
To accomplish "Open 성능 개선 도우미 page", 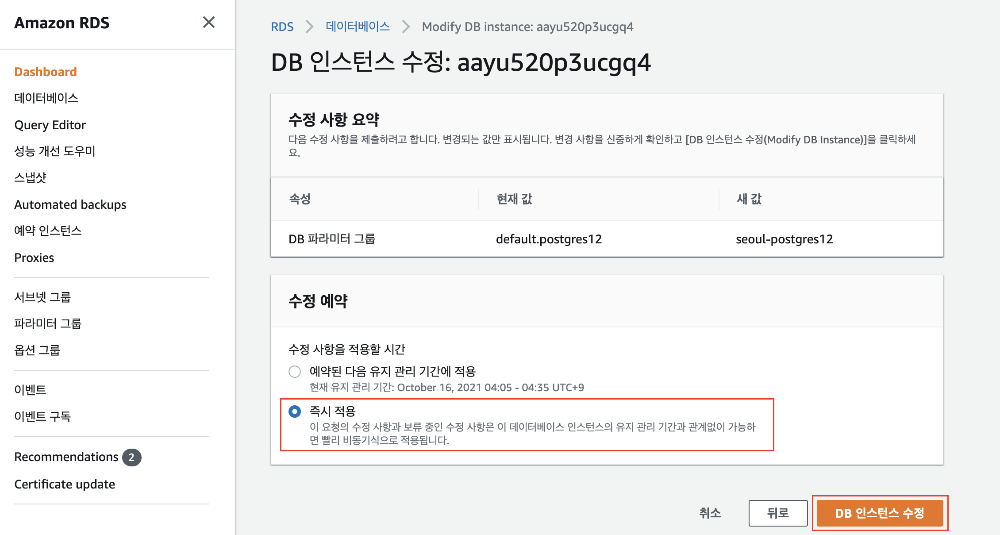I will (x=54, y=151).
